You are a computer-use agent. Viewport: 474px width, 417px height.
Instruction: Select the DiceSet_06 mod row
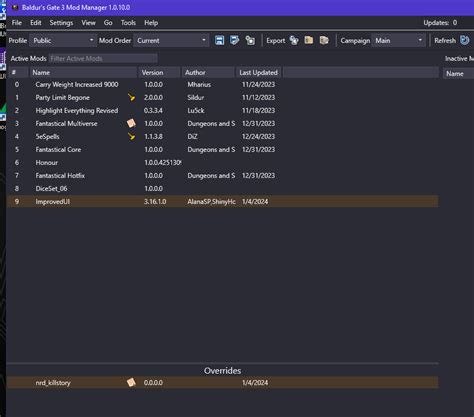click(223, 188)
